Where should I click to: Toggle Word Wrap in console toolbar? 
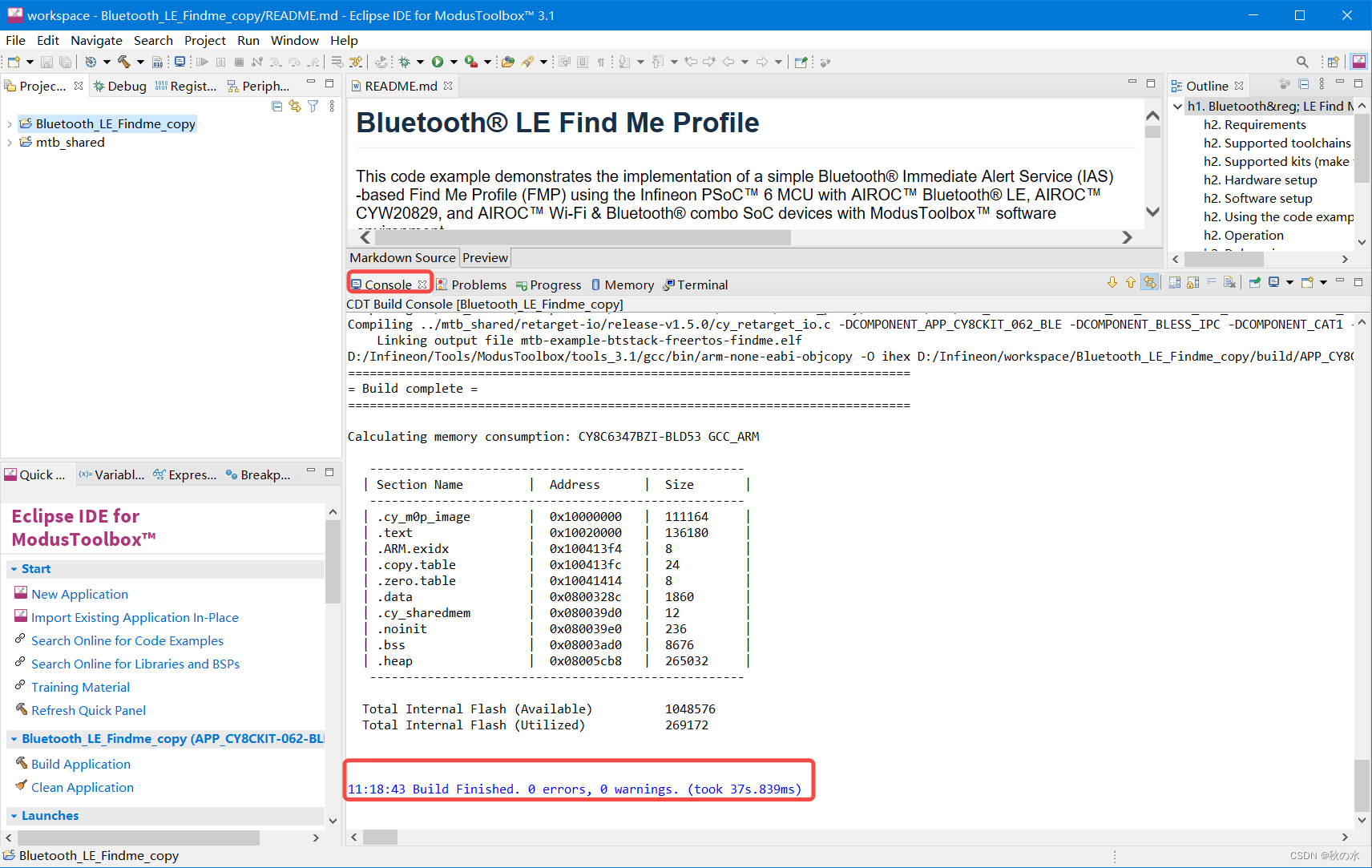[1211, 282]
